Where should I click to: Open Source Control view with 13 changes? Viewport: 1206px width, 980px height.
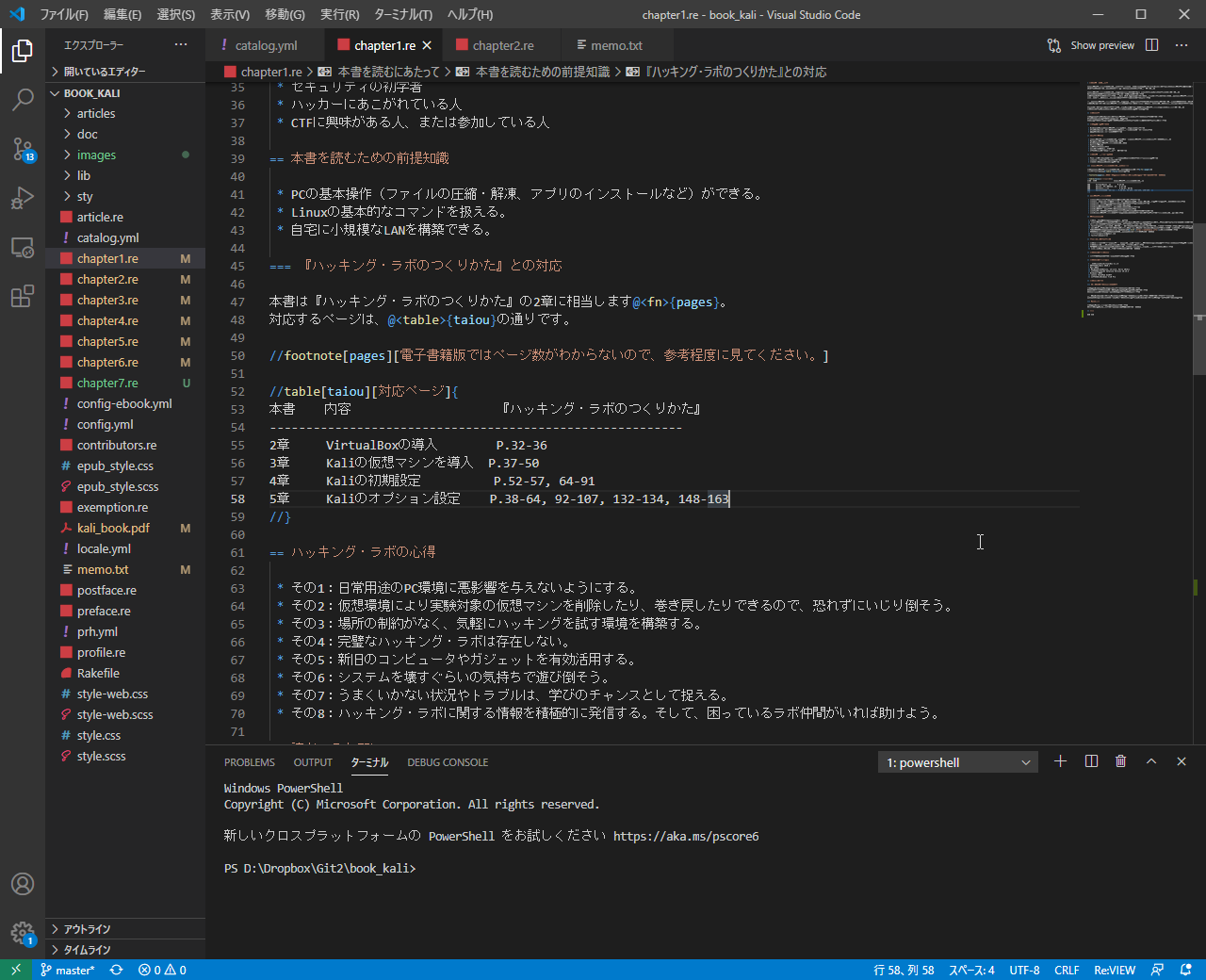point(23,149)
